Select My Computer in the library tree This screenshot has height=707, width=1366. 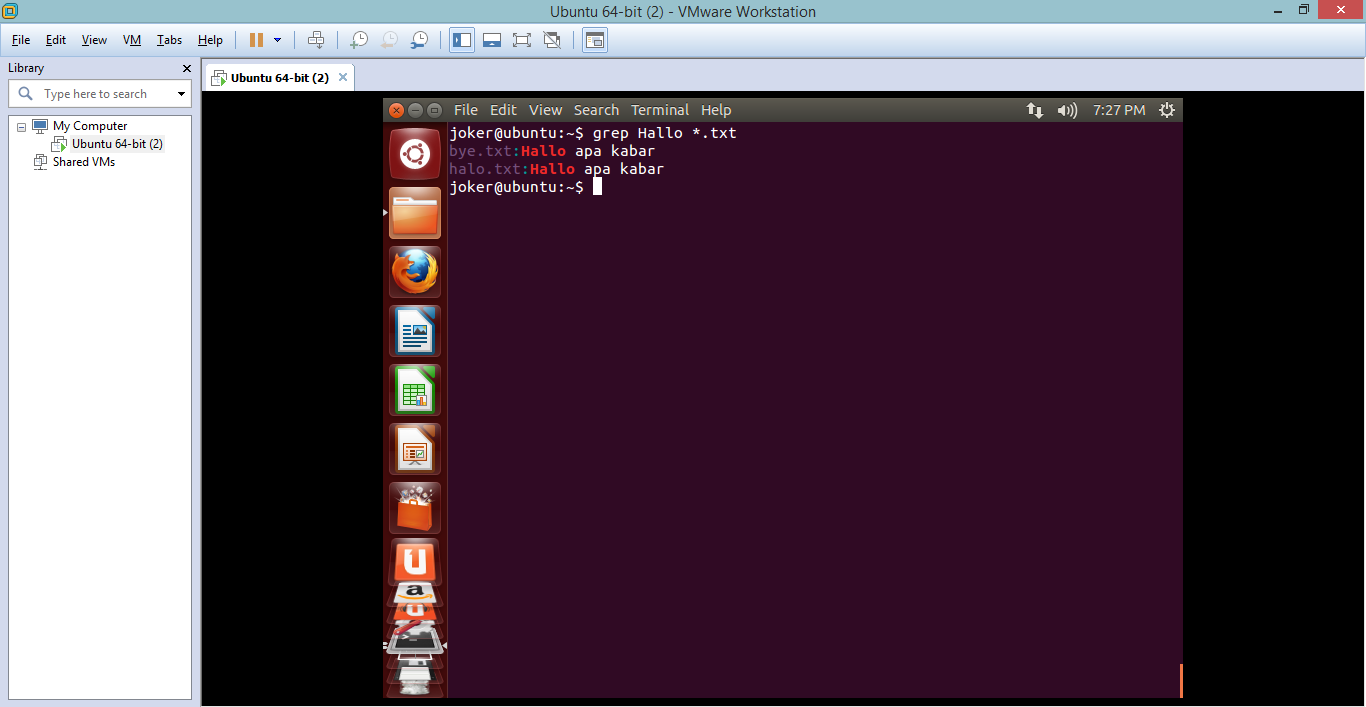point(90,126)
